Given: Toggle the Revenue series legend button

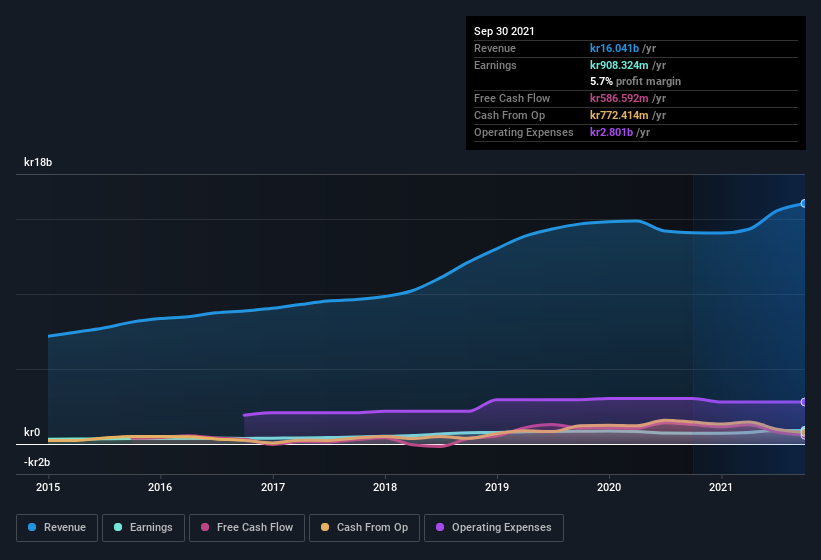Looking at the screenshot, I should 57,528.
